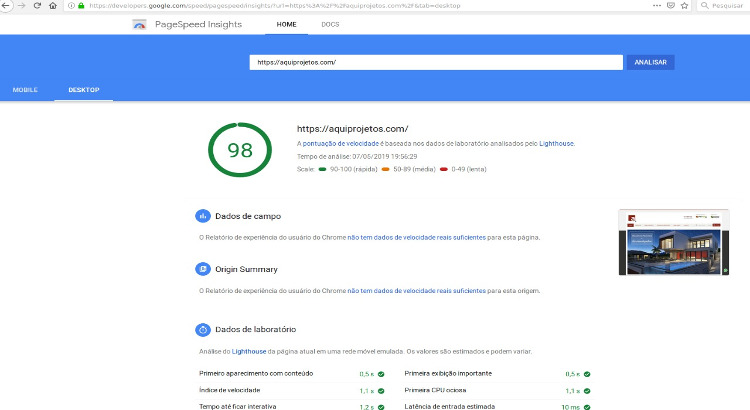750x410 pixels.
Task: Click the browser address bar URL
Action: (x=275, y=6)
